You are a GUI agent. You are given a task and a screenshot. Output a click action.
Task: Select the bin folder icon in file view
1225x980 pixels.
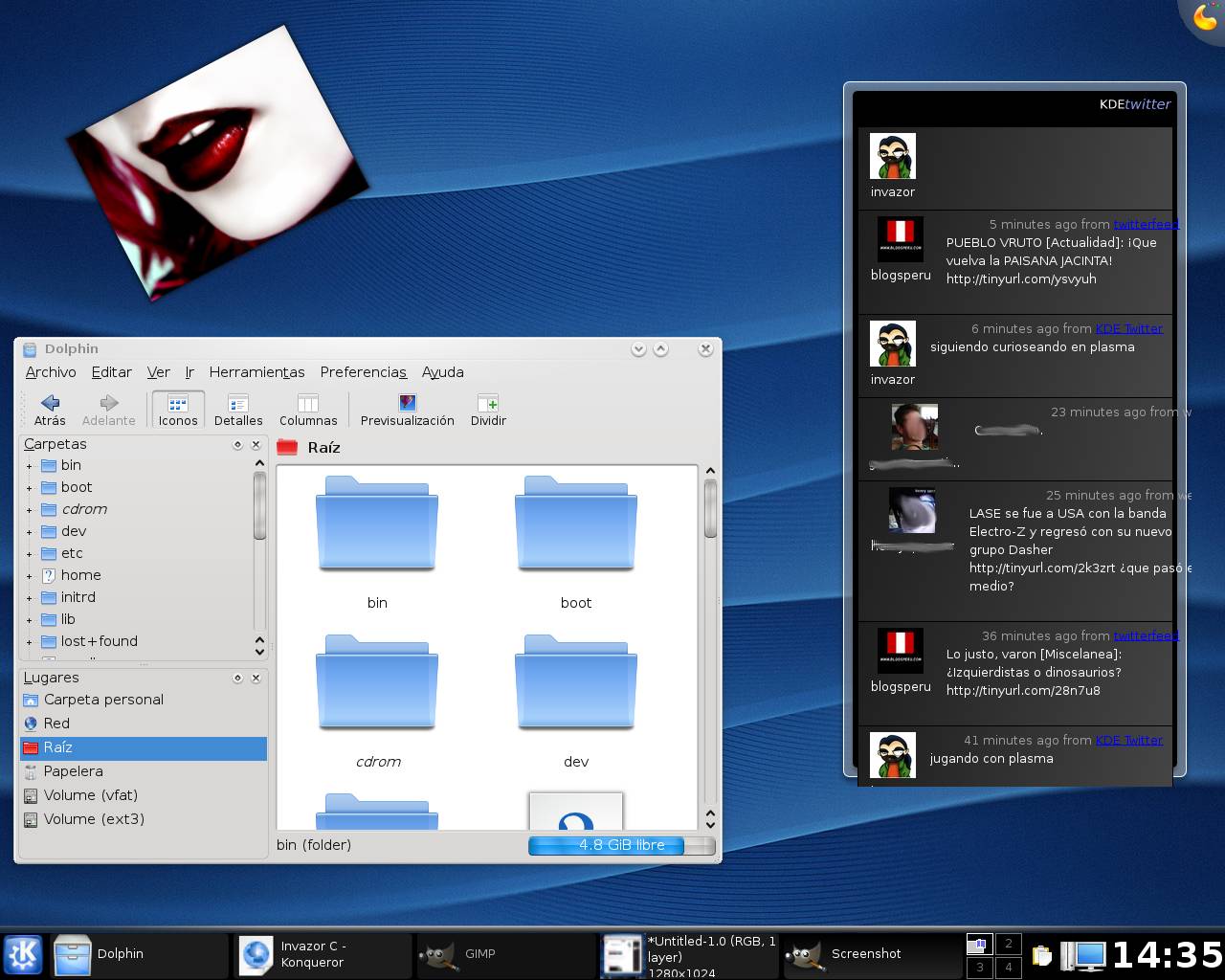[x=377, y=523]
